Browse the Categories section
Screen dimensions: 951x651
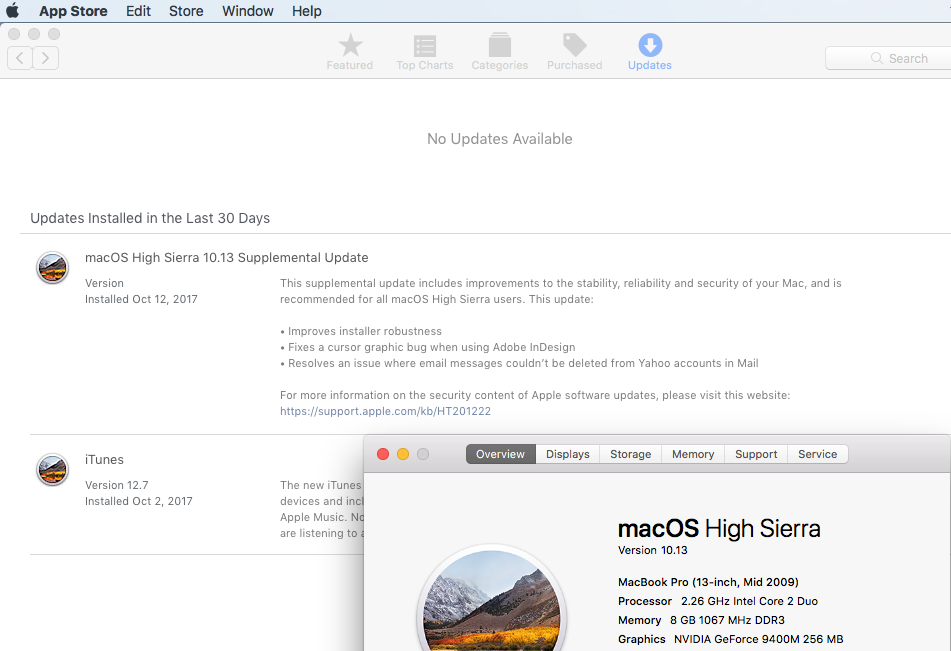coord(500,52)
